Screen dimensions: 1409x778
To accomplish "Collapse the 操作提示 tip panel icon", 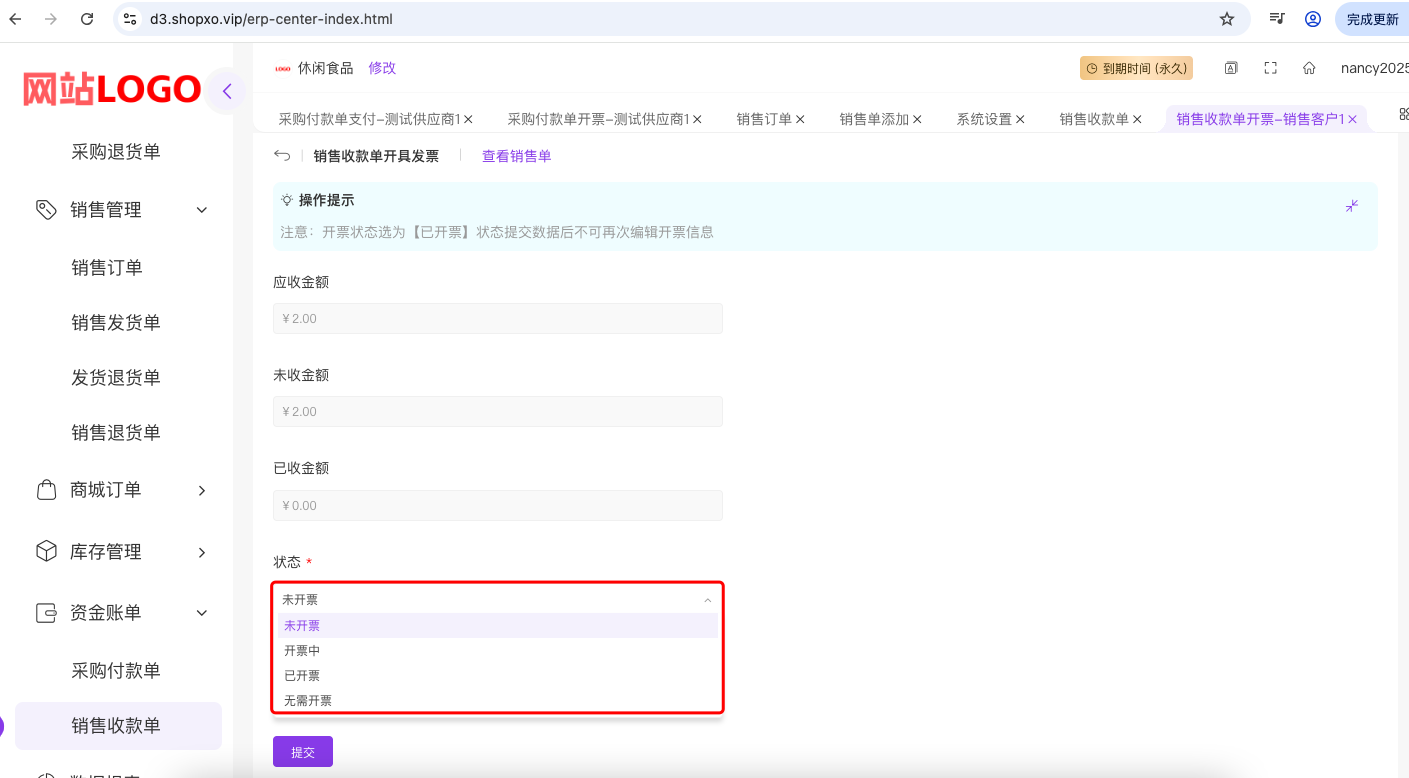I will coord(1352,205).
